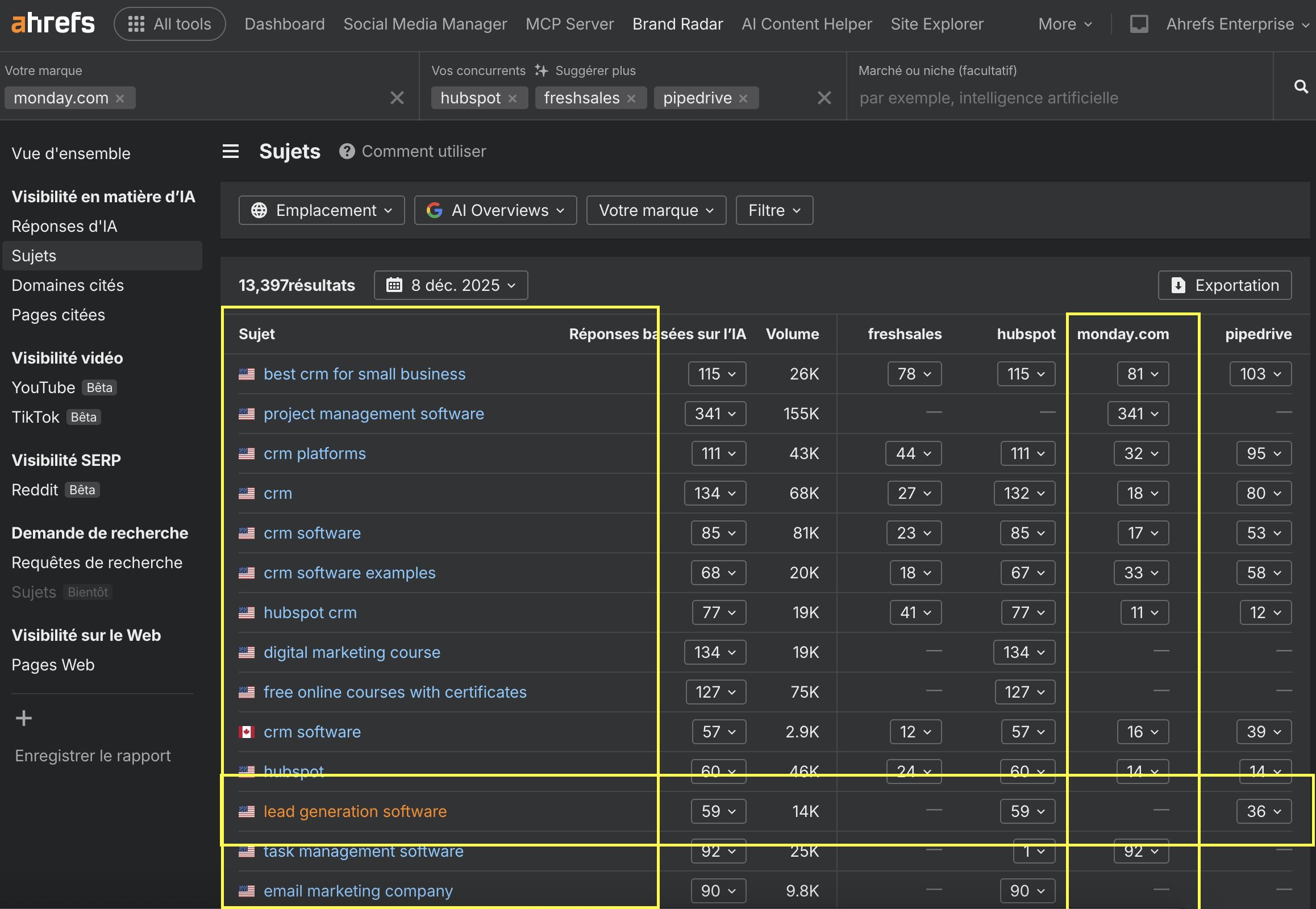Screen dimensions: 1316x909
Task: Open the Comment utiliser help icon
Action: (x=347, y=151)
